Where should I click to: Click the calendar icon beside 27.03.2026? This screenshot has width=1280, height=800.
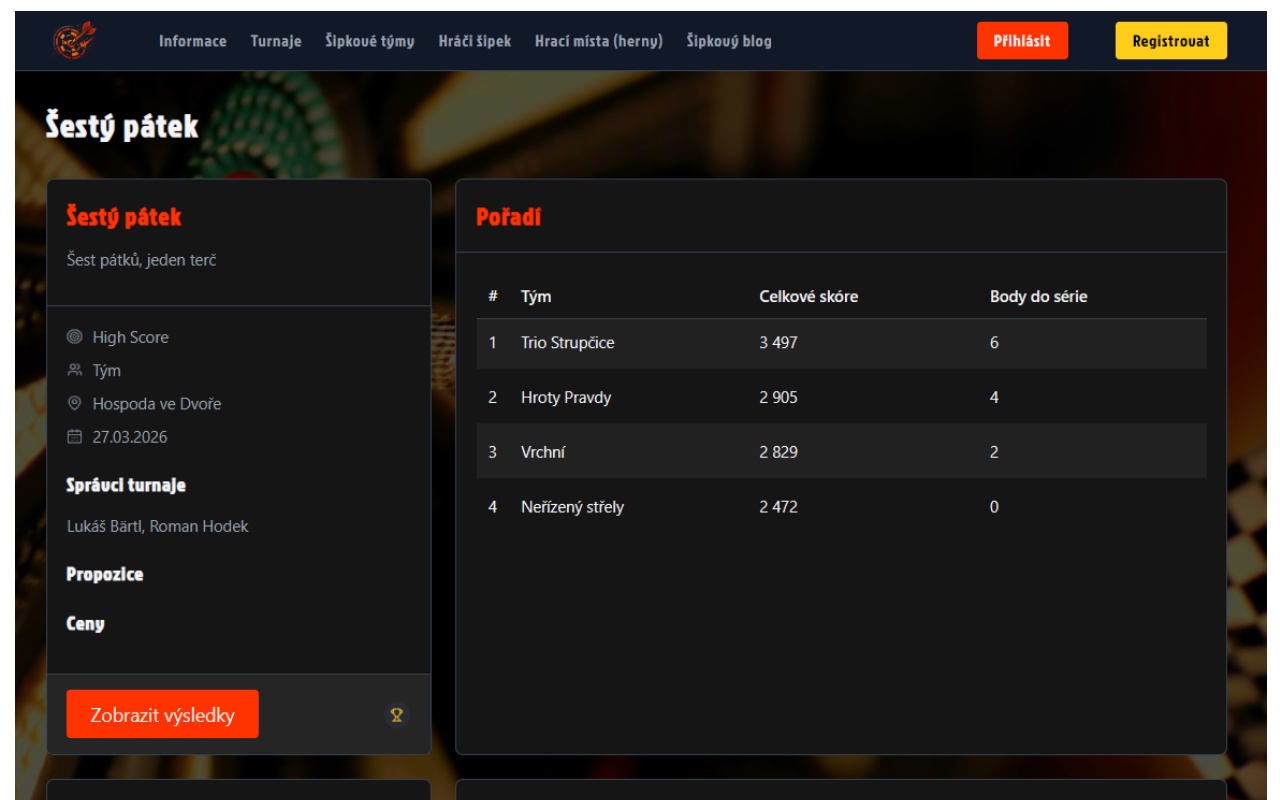[74, 438]
